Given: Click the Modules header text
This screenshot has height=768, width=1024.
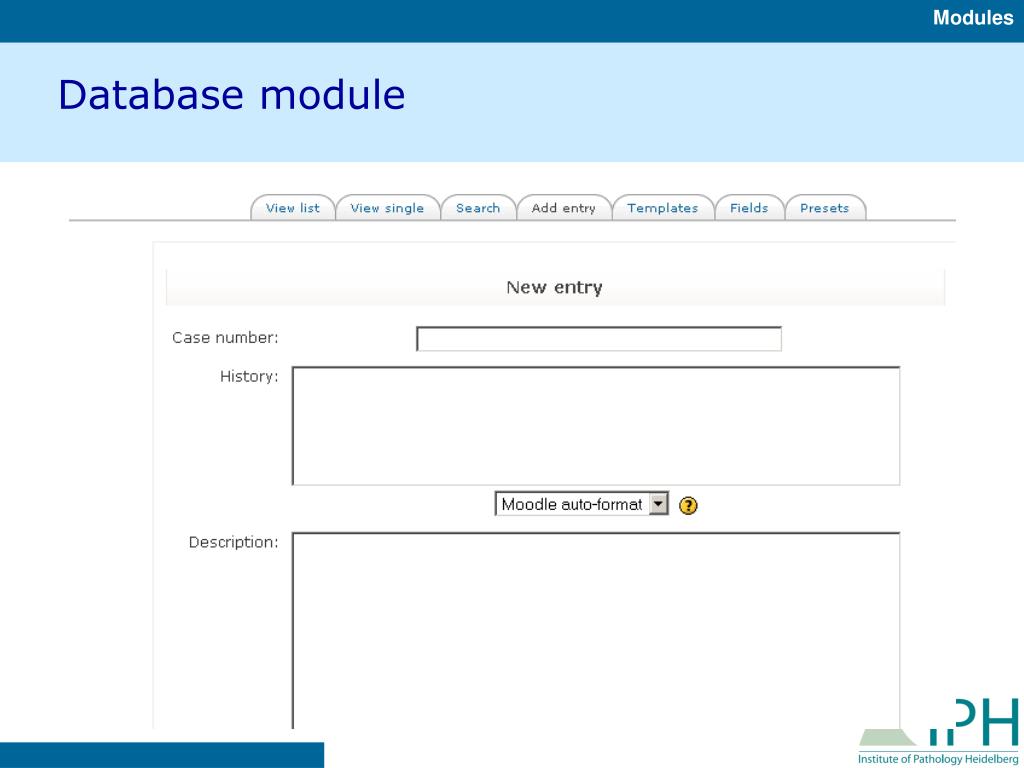Looking at the screenshot, I should 972,18.
